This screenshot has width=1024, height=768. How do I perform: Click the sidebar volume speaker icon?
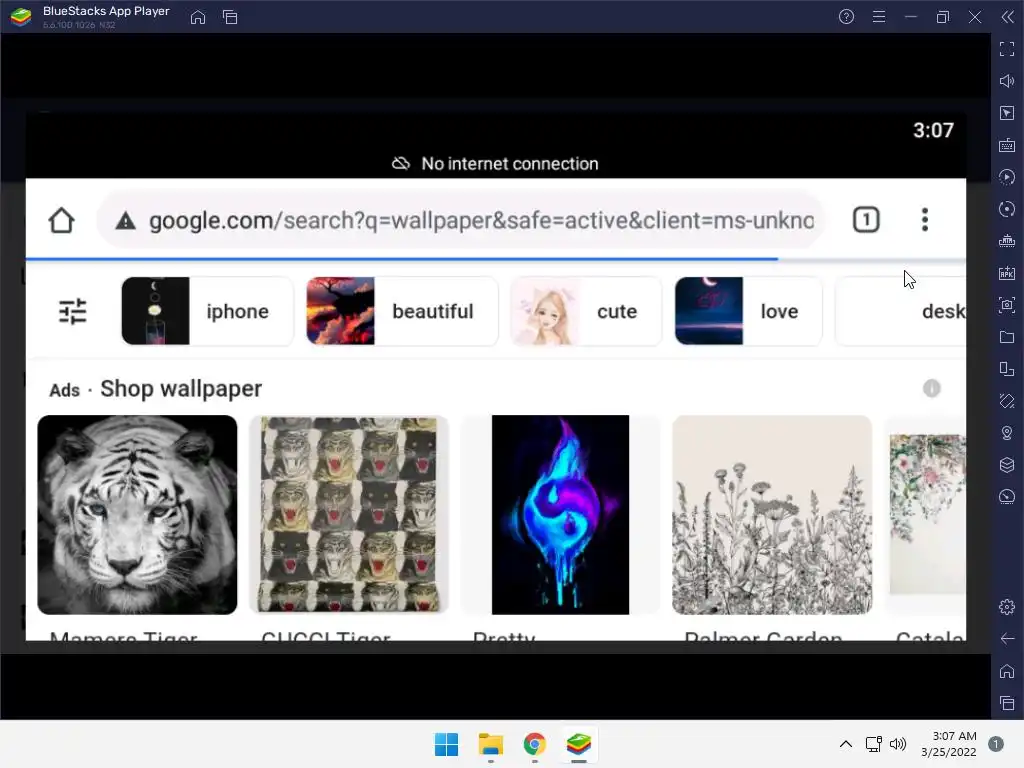coord(1007,81)
